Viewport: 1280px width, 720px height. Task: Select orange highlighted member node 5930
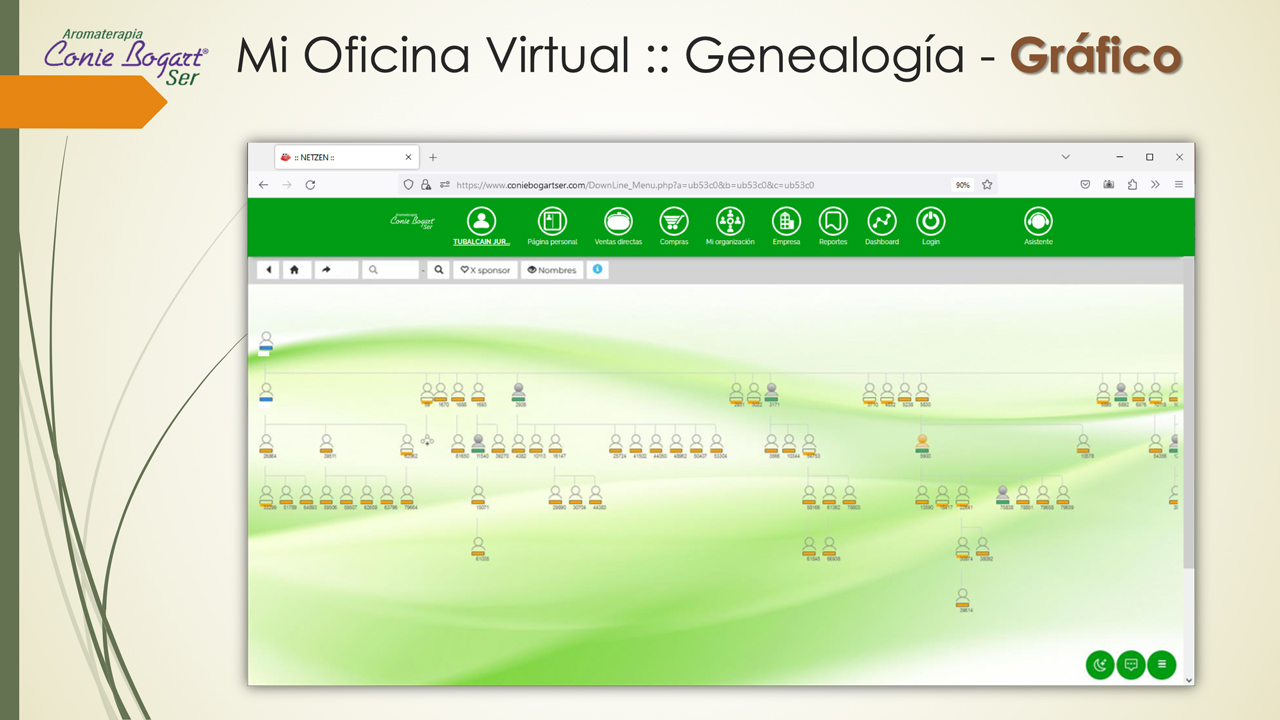(x=922, y=445)
